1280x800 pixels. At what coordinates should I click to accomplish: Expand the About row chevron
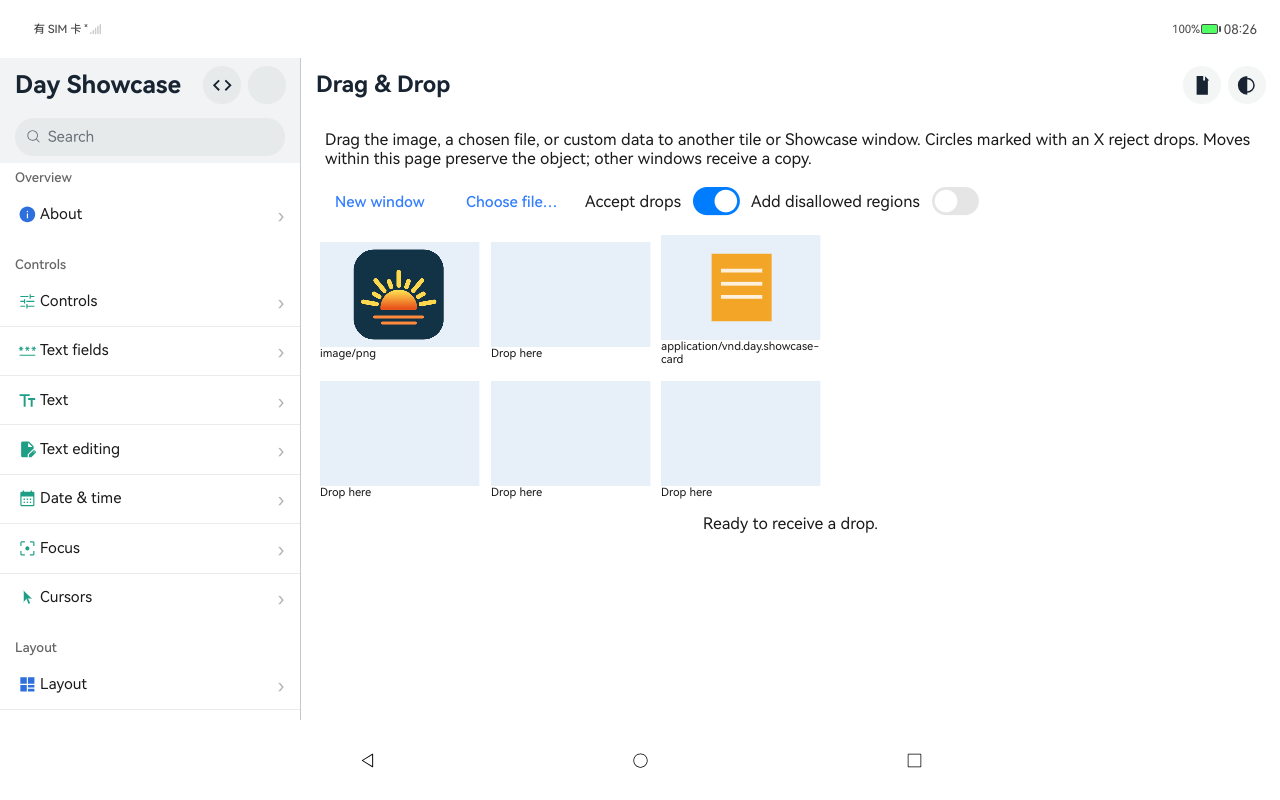pos(281,216)
